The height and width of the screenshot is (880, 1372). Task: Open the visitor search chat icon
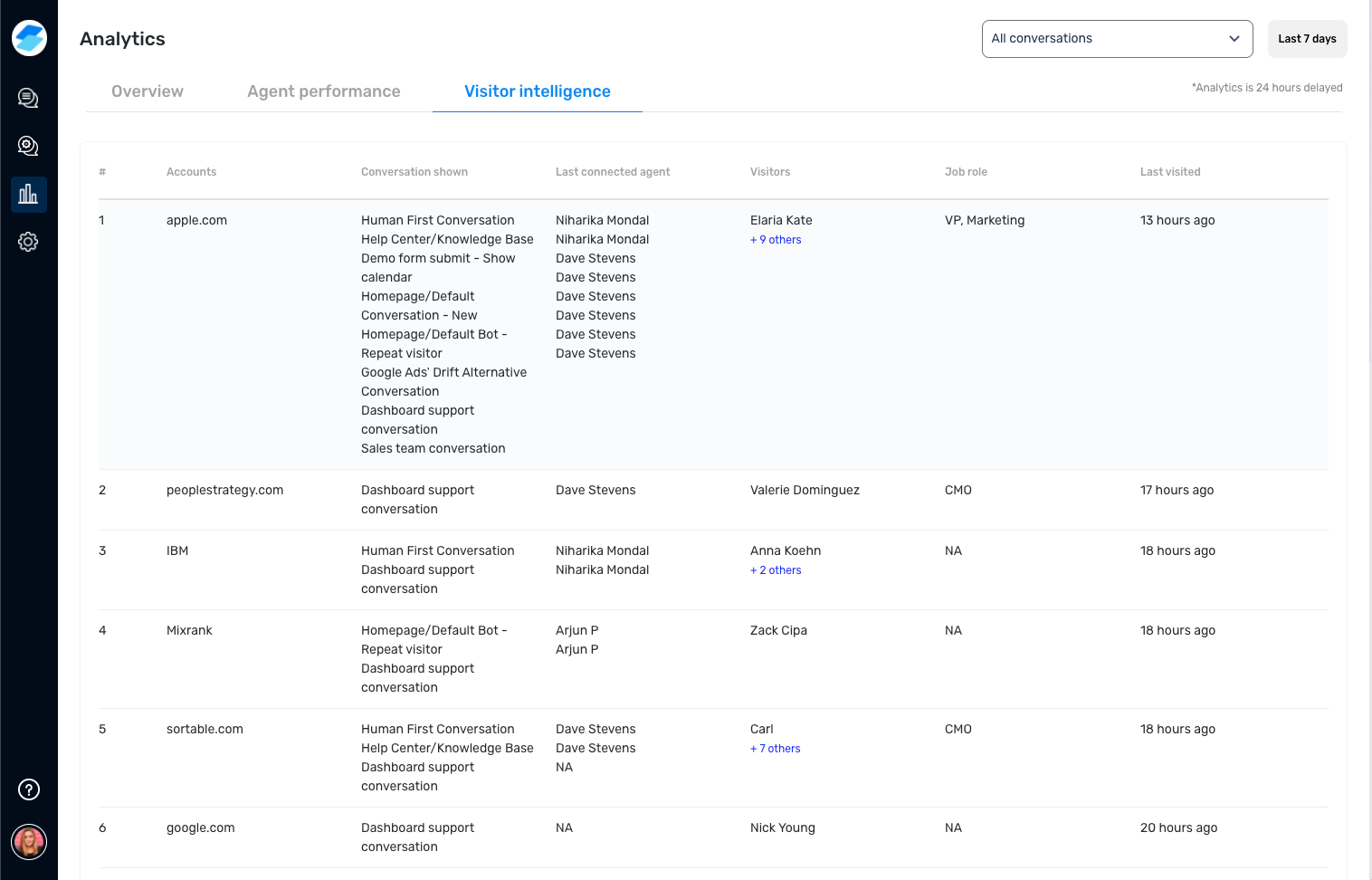(28, 146)
